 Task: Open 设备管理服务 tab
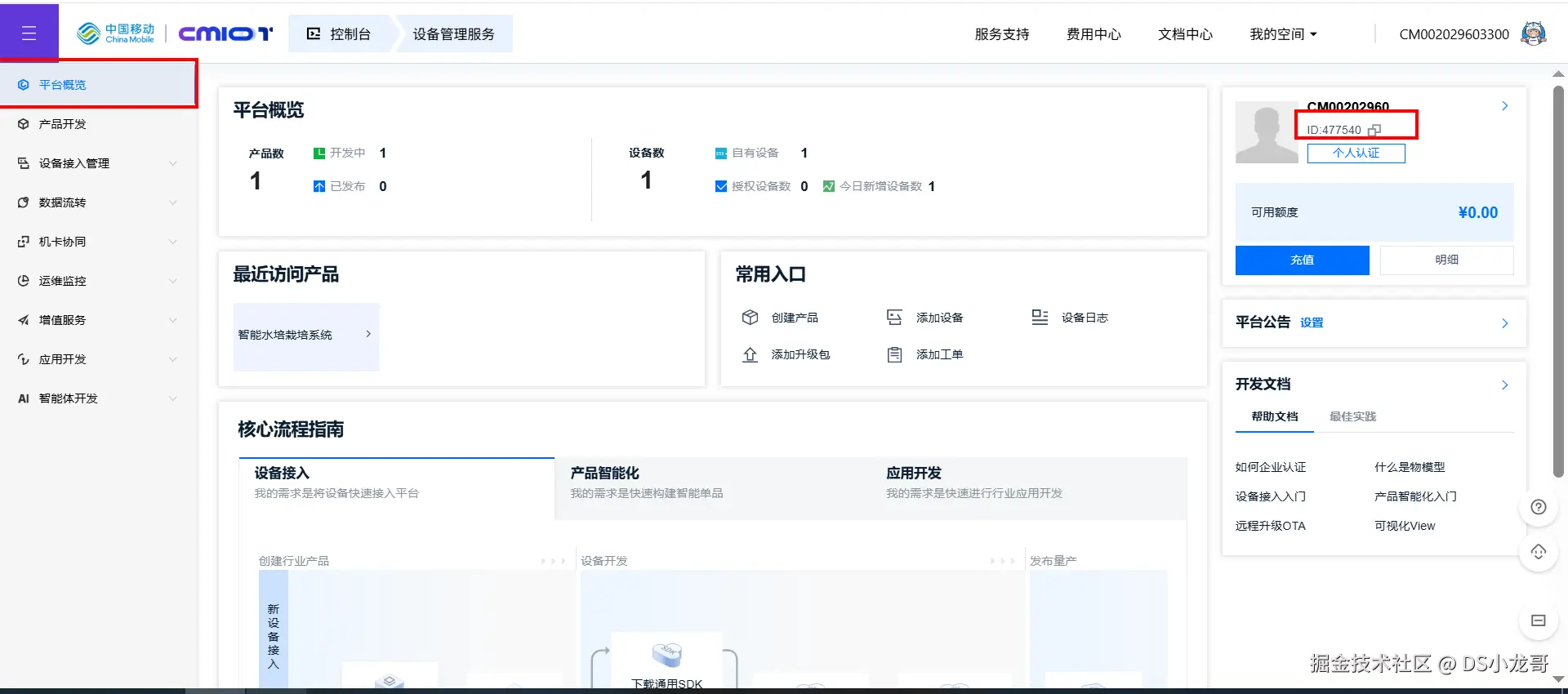coord(454,33)
